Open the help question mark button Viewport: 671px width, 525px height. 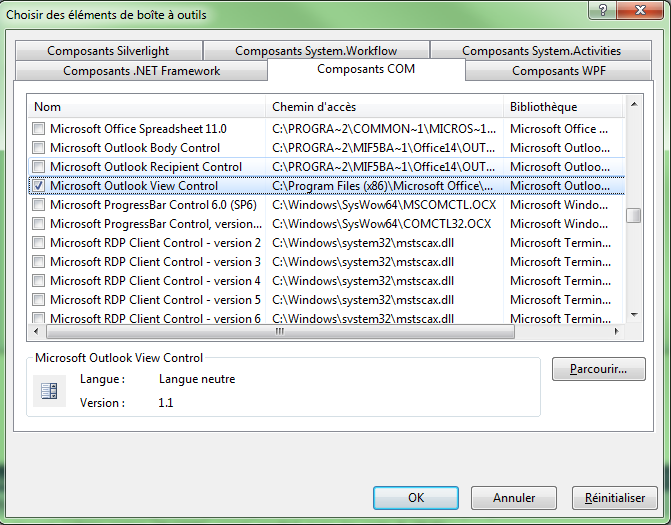[603, 10]
